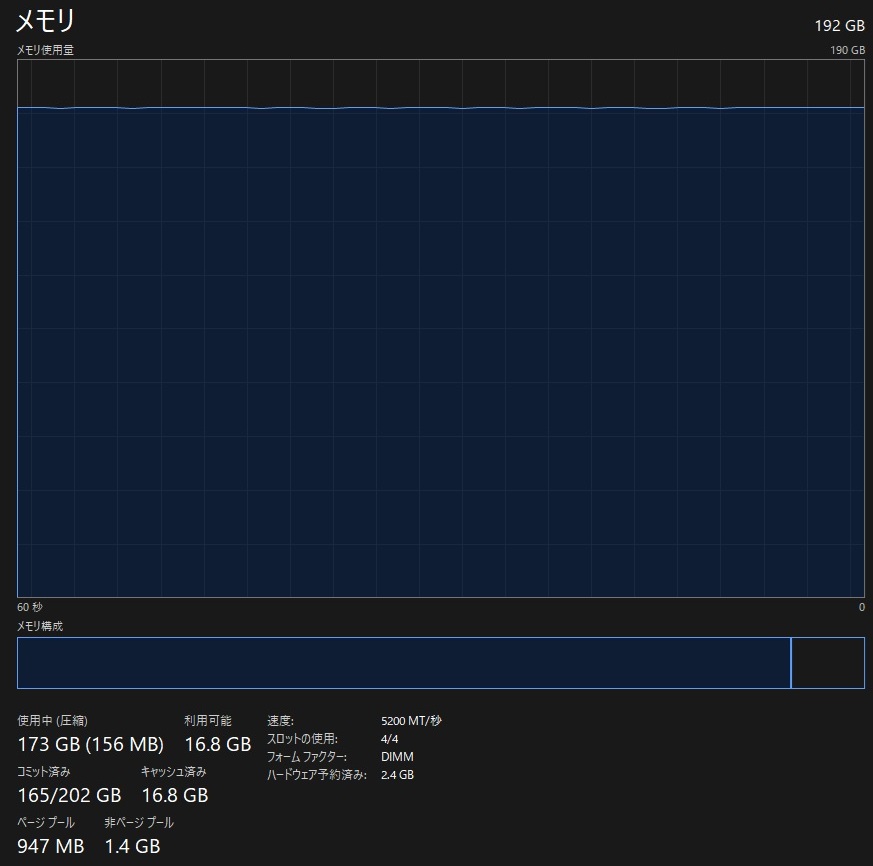Screen dimensions: 873x866
Task: Click the 使用中 (圧縮) label
Action: (x=54, y=720)
